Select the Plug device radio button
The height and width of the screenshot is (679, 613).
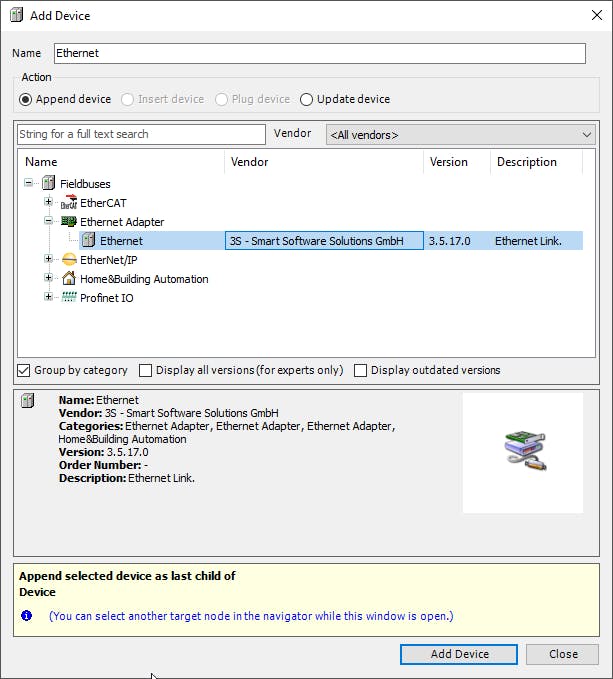pyautogui.click(x=221, y=100)
